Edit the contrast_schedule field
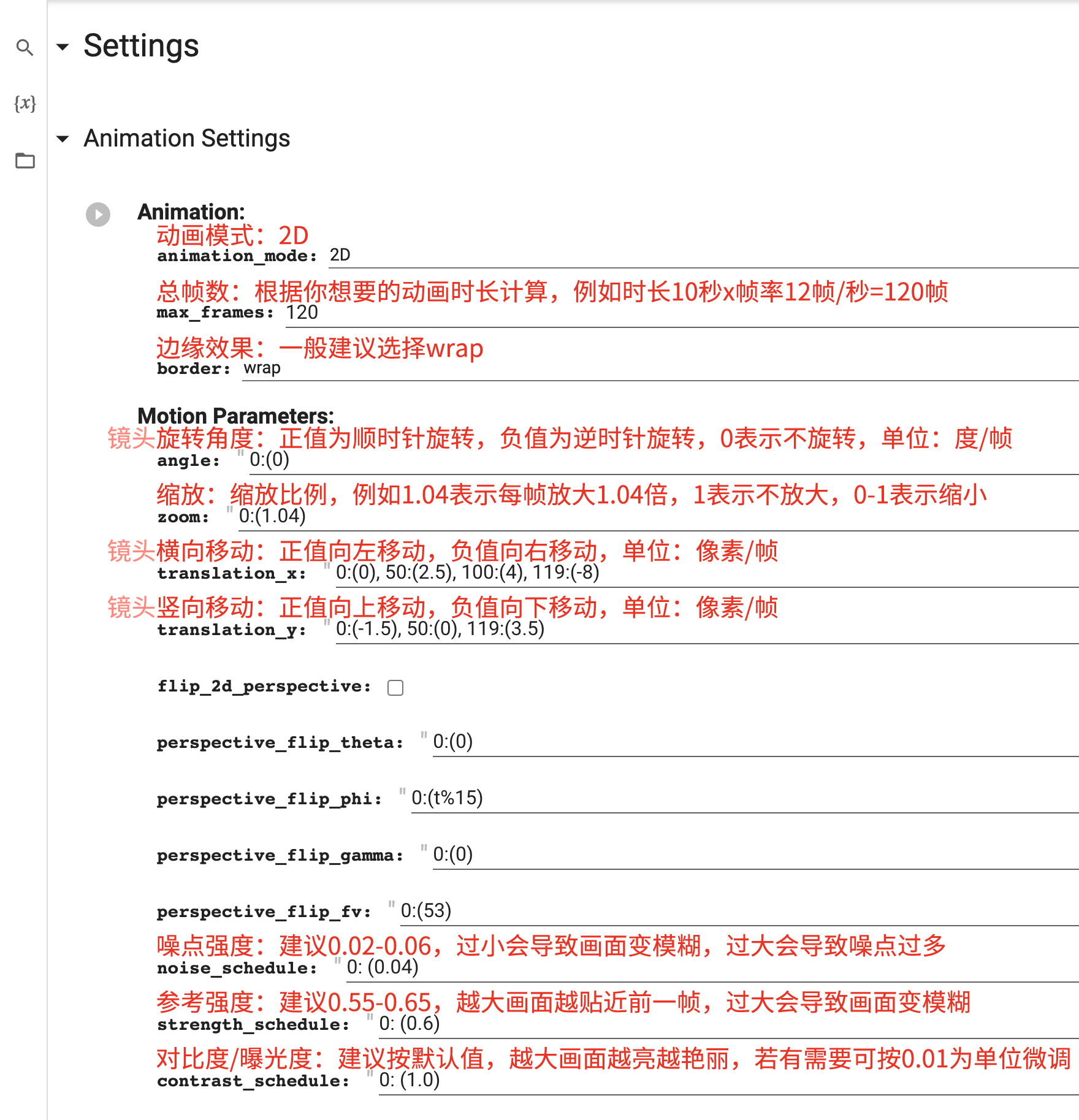1079x1120 pixels. (x=728, y=1081)
